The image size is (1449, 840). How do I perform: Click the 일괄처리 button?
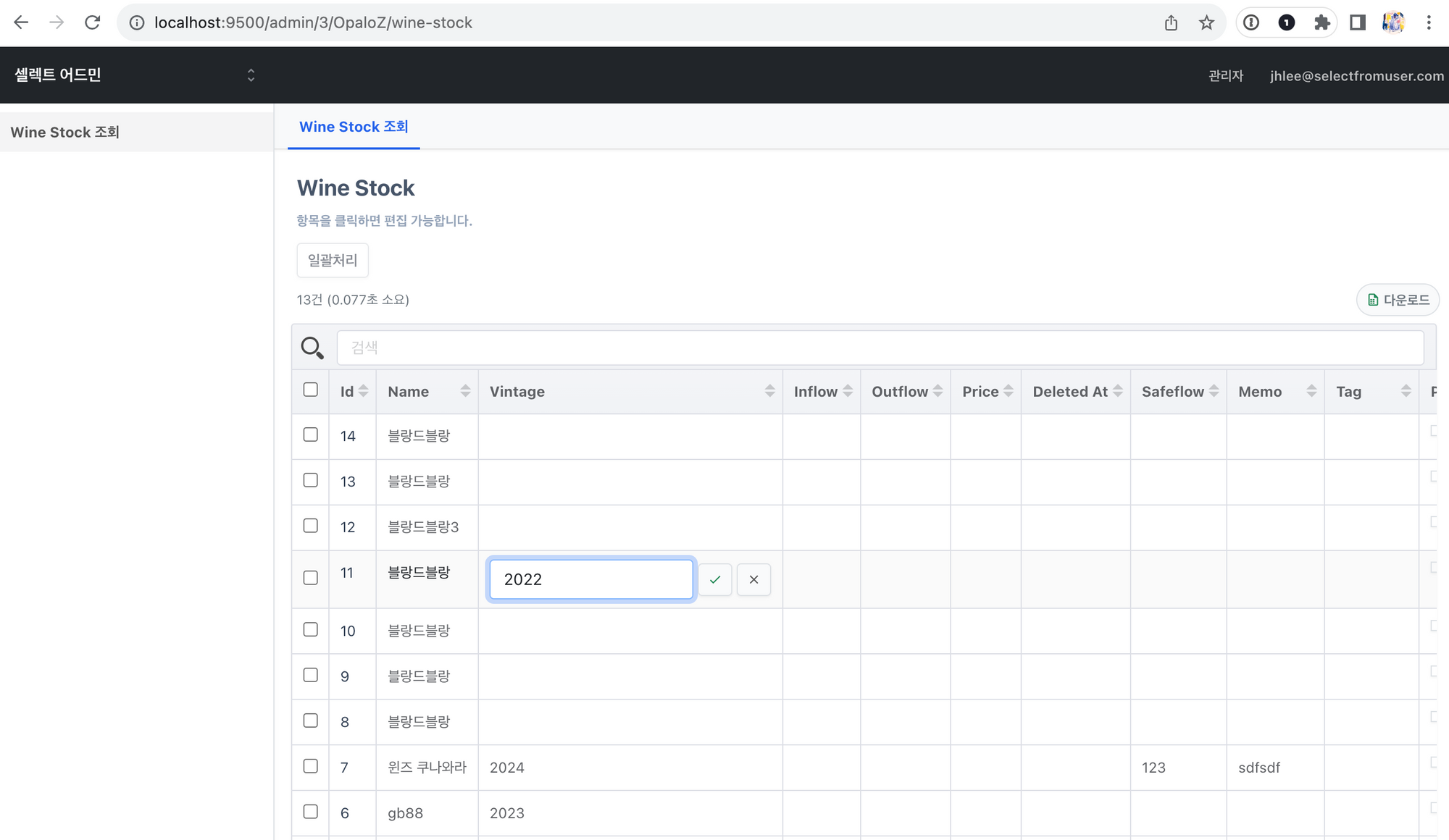pos(333,260)
